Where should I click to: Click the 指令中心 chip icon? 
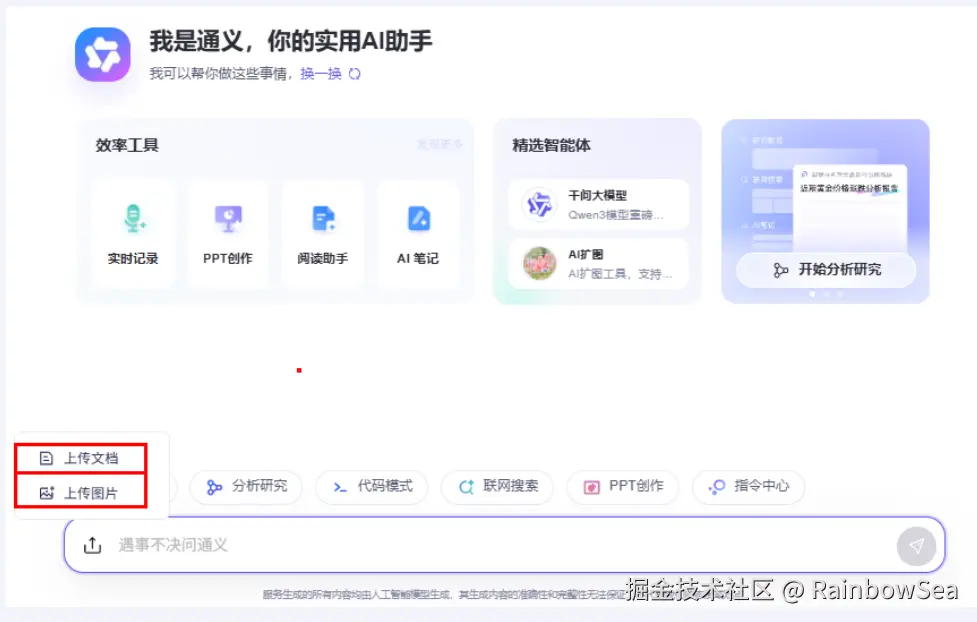[717, 487]
